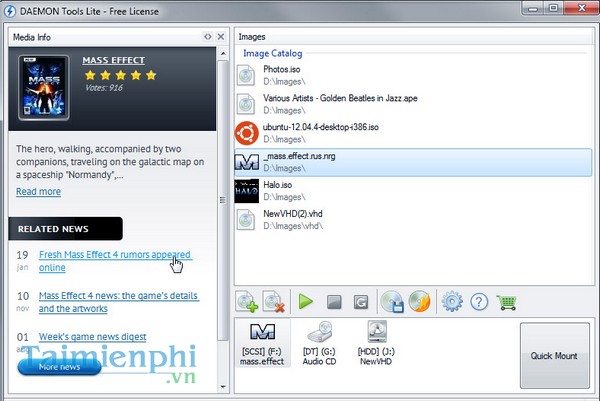The image size is (600, 401).
Task: Click the Image Catalog header
Action: click(x=272, y=54)
